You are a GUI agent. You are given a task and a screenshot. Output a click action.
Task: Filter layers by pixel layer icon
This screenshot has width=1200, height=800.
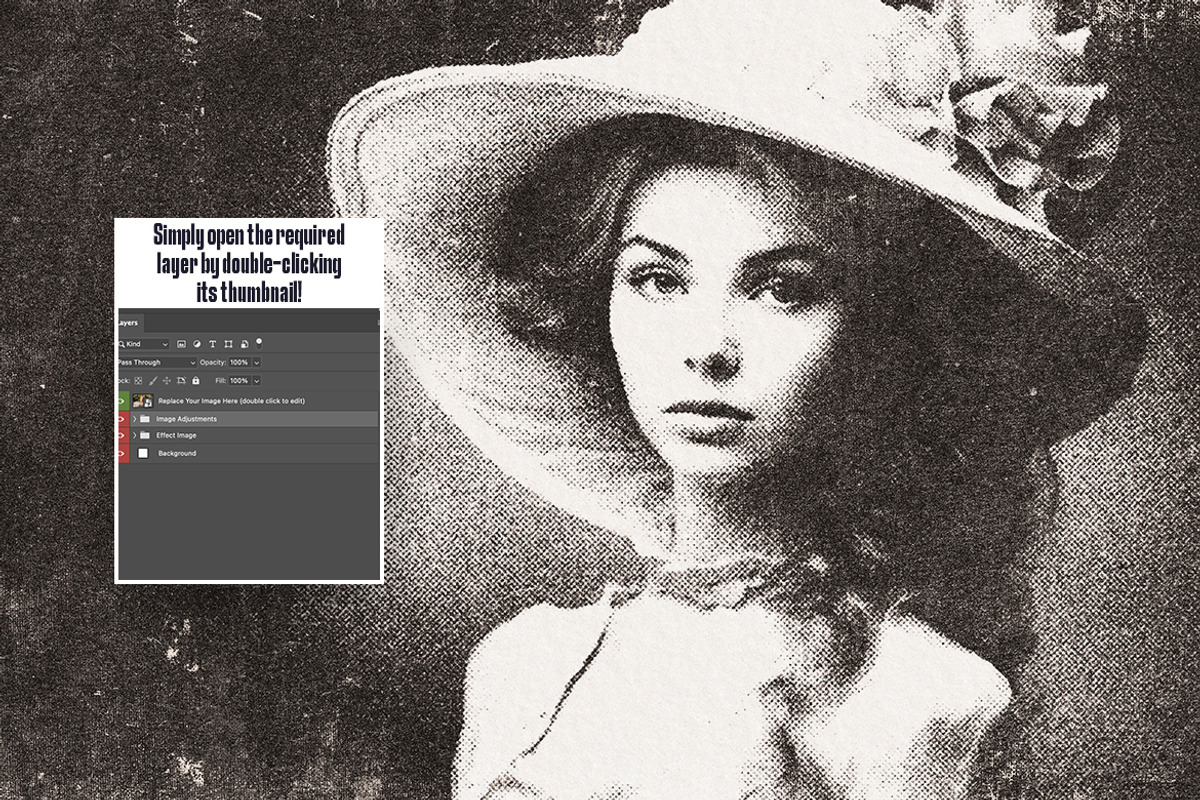click(182, 344)
